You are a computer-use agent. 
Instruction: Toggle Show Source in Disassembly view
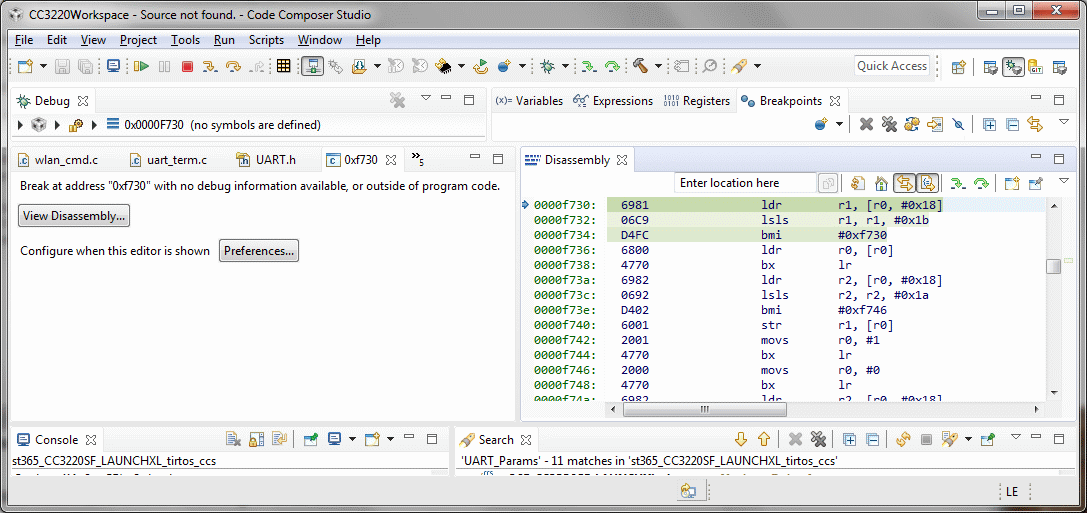pyautogui.click(x=928, y=183)
